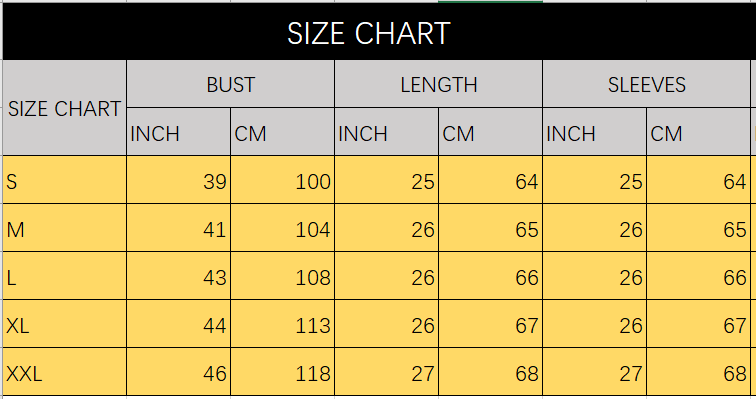This screenshot has width=756, height=399.
Task: Click the BUST header cell
Action: click(x=230, y=84)
